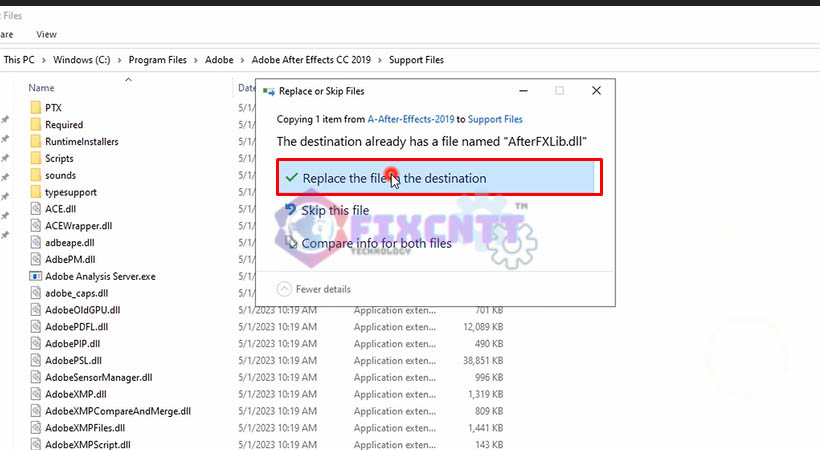Click the ACE.dll file icon
This screenshot has width=820, height=450.
[36, 209]
